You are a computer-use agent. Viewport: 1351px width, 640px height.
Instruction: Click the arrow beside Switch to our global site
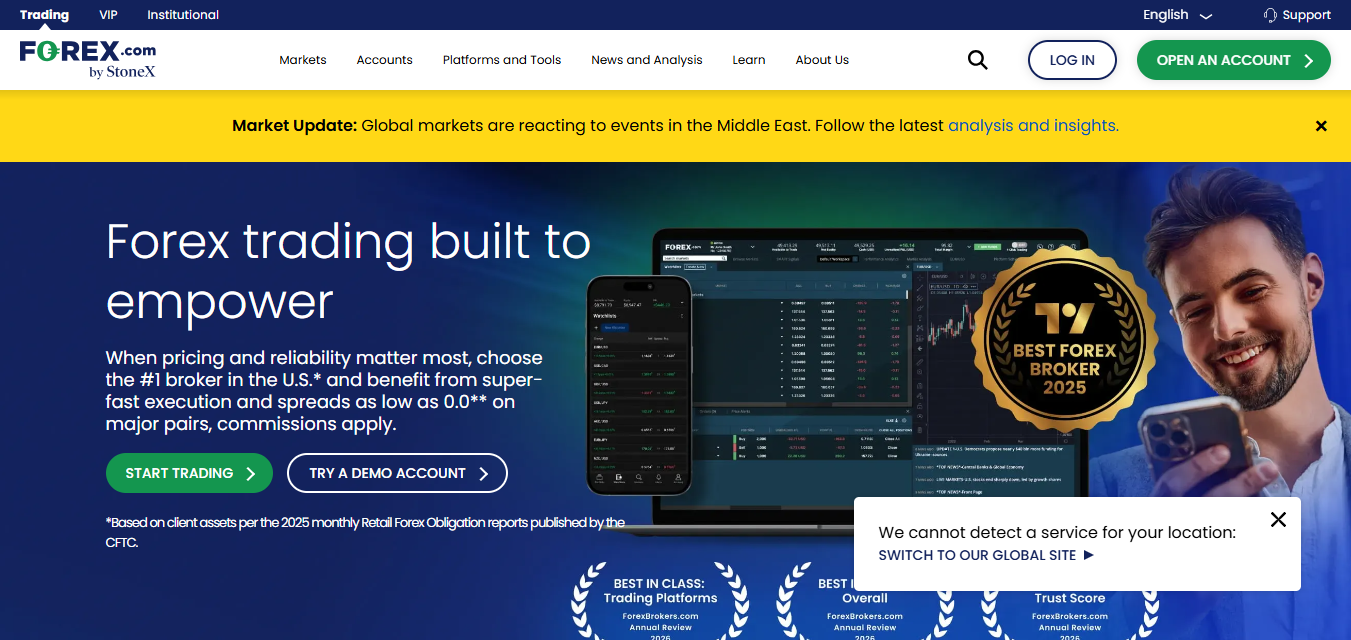click(x=1089, y=555)
